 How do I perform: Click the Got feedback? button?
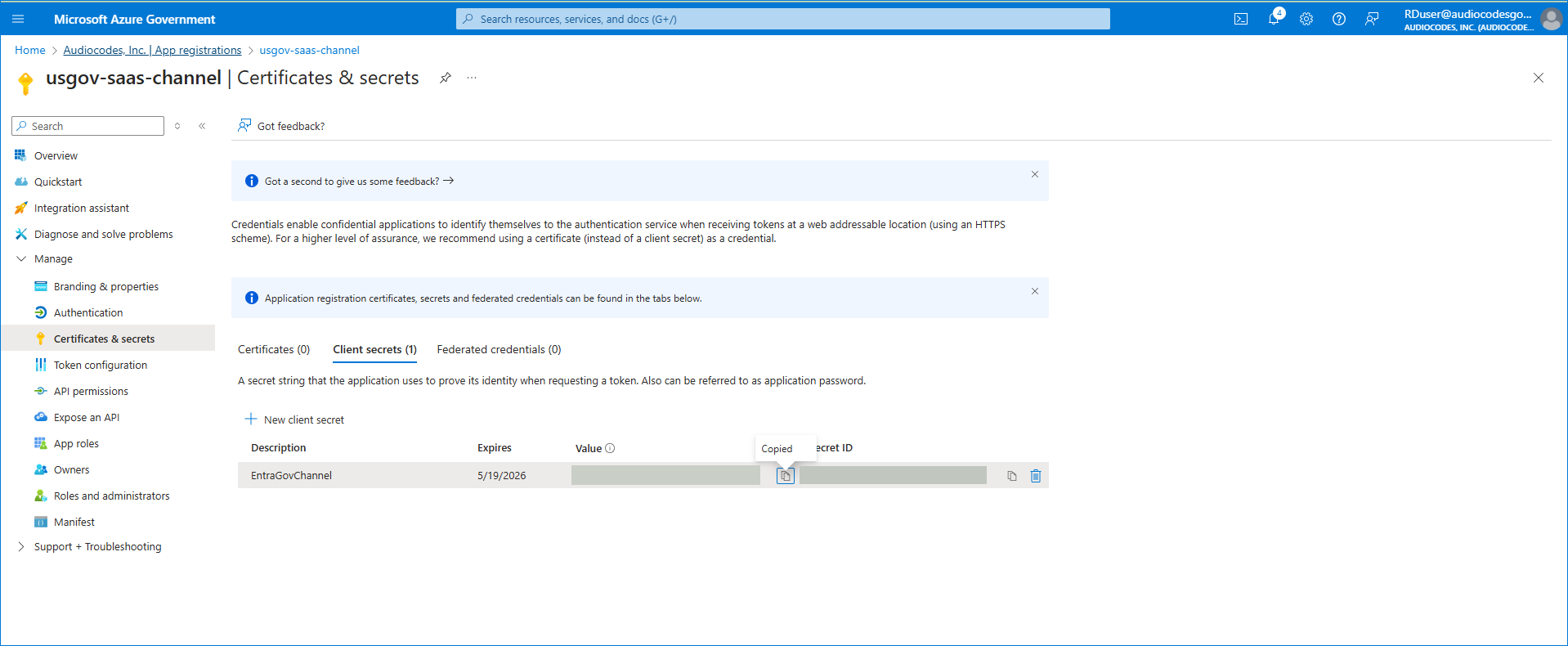(281, 126)
